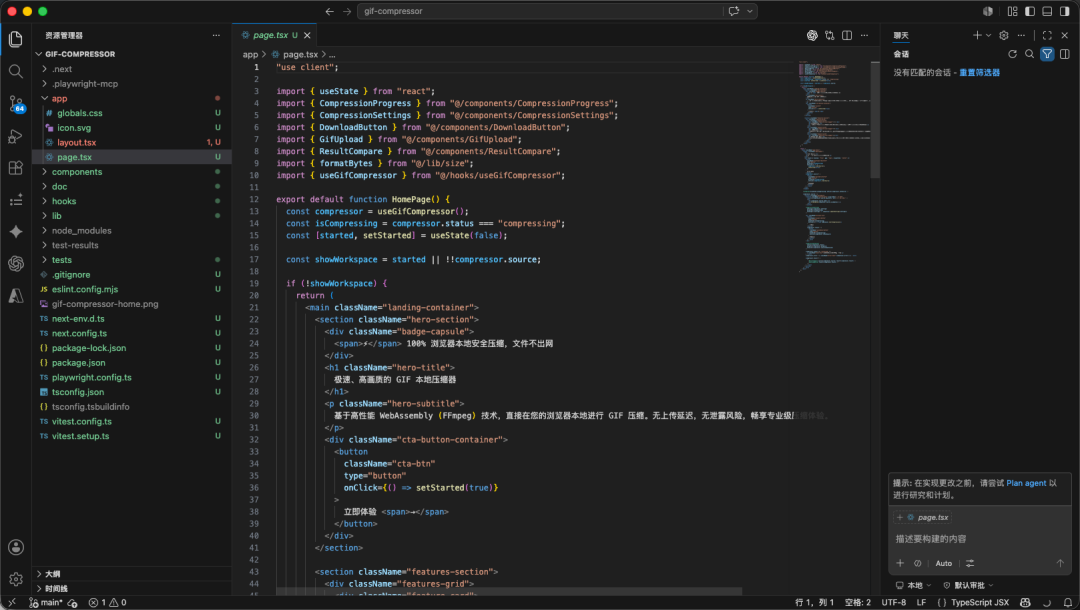The width and height of the screenshot is (1080, 610).
Task: Open the Extensions view in activity bar
Action: coord(15,168)
